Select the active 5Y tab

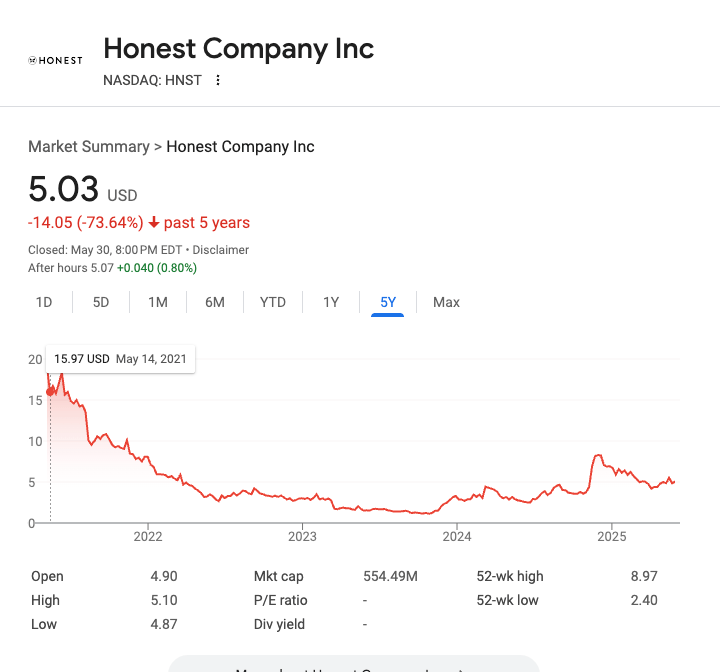pos(388,302)
